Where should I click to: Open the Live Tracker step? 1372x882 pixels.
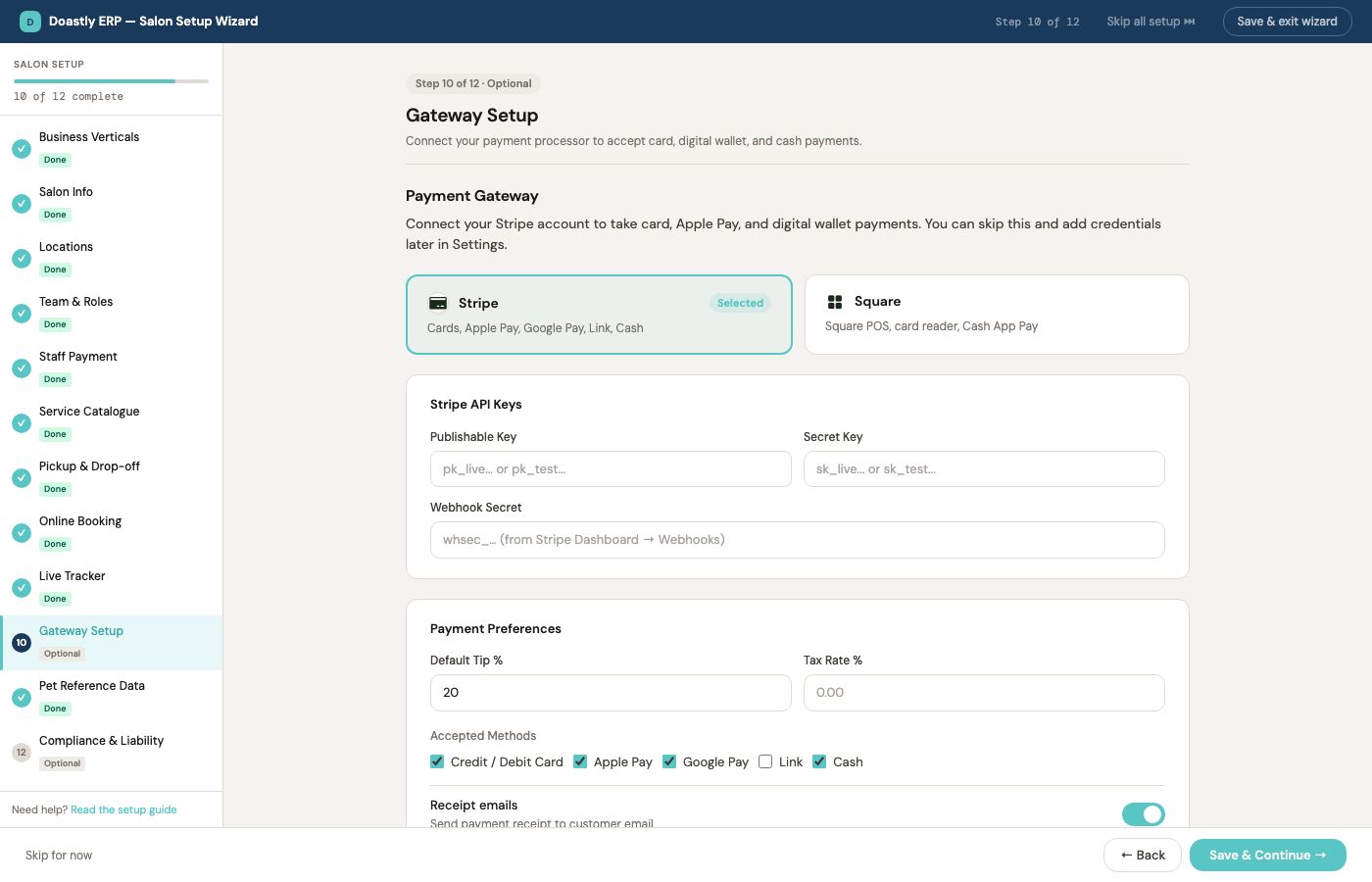pos(112,588)
